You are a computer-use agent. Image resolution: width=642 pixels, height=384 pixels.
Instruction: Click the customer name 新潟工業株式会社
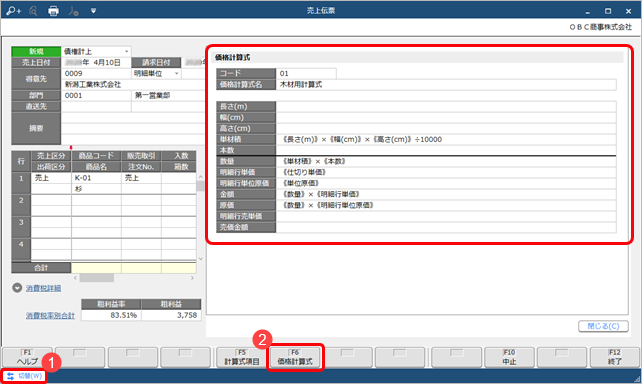coord(93,84)
